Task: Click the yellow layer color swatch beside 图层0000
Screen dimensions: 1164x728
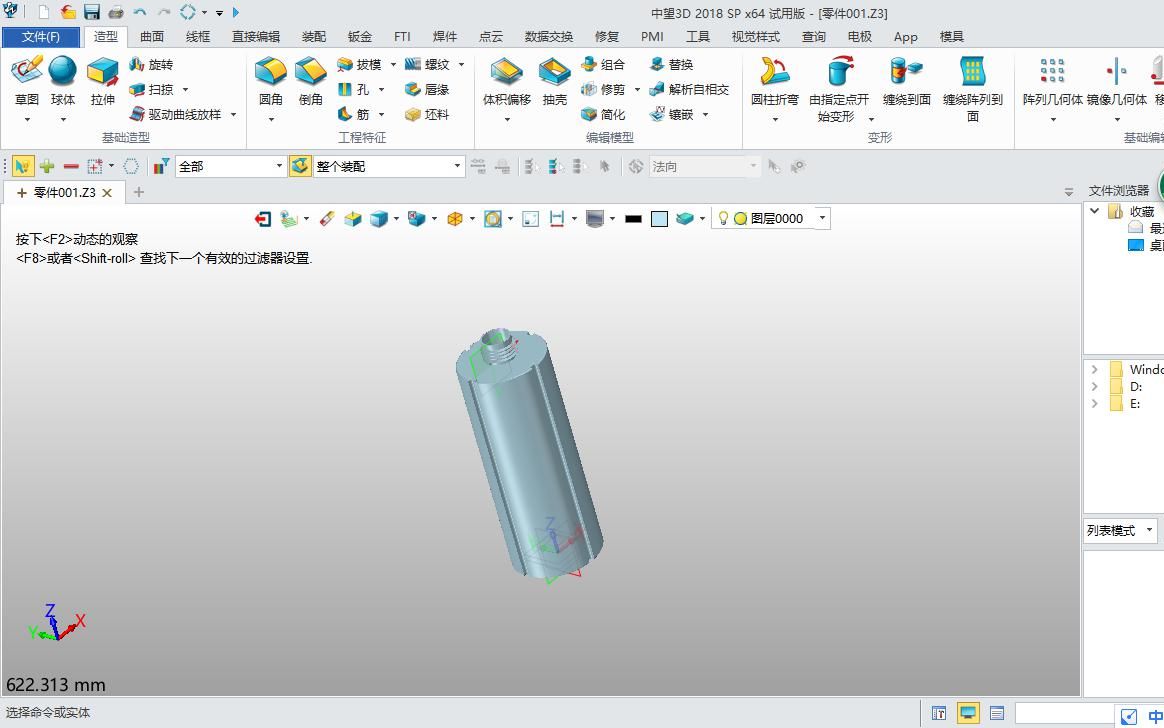Action: coord(740,217)
